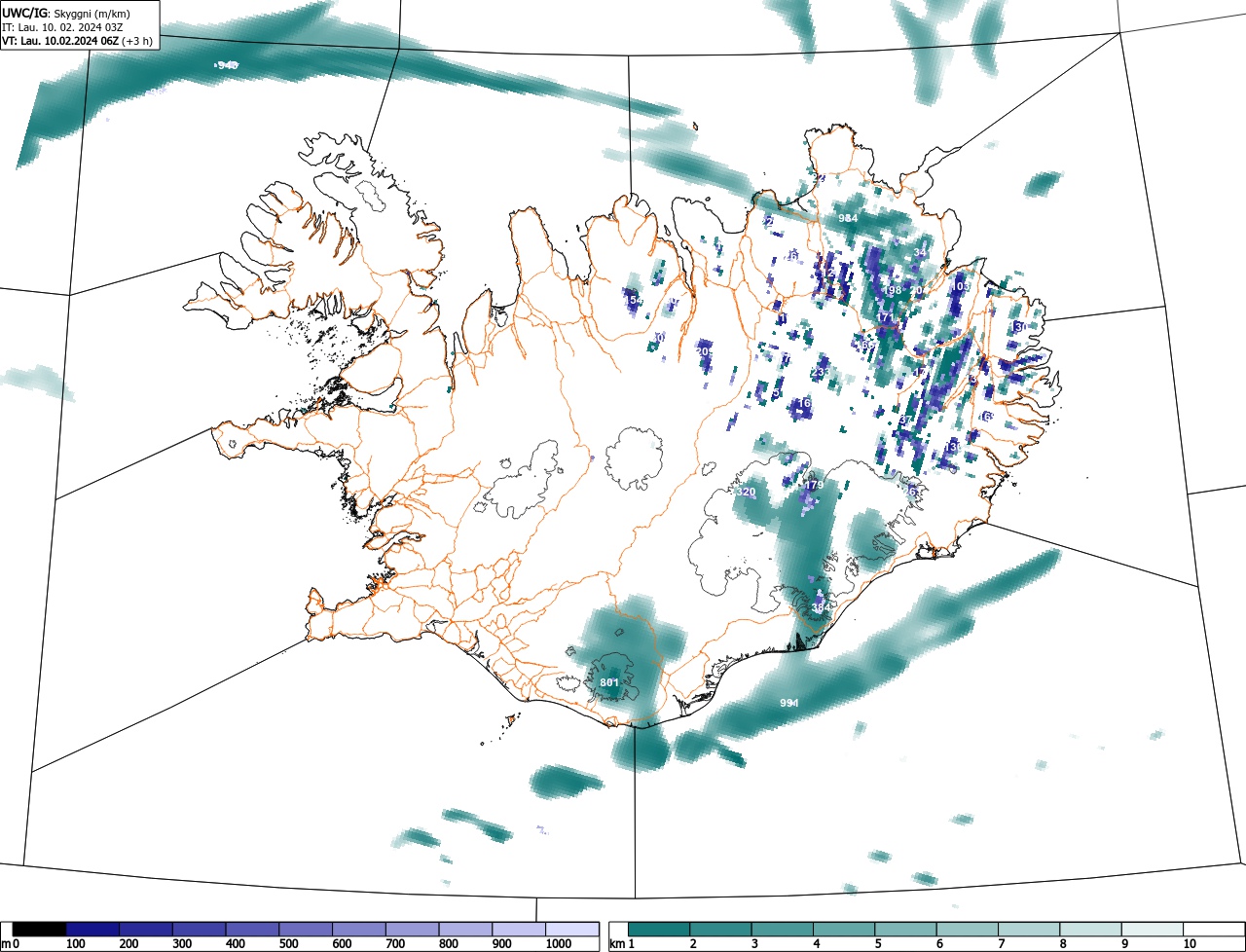The width and height of the screenshot is (1246, 952).
Task: Select the 'VT: Lau. 10.02.2024 06Z (+3 h)' line
Action: [77, 41]
